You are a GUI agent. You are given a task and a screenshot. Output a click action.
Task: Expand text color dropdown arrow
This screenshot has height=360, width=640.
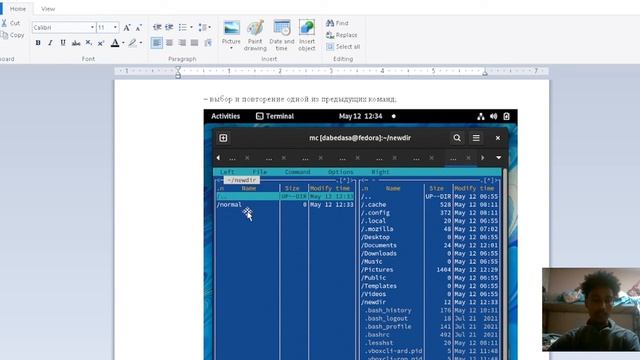click(123, 42)
